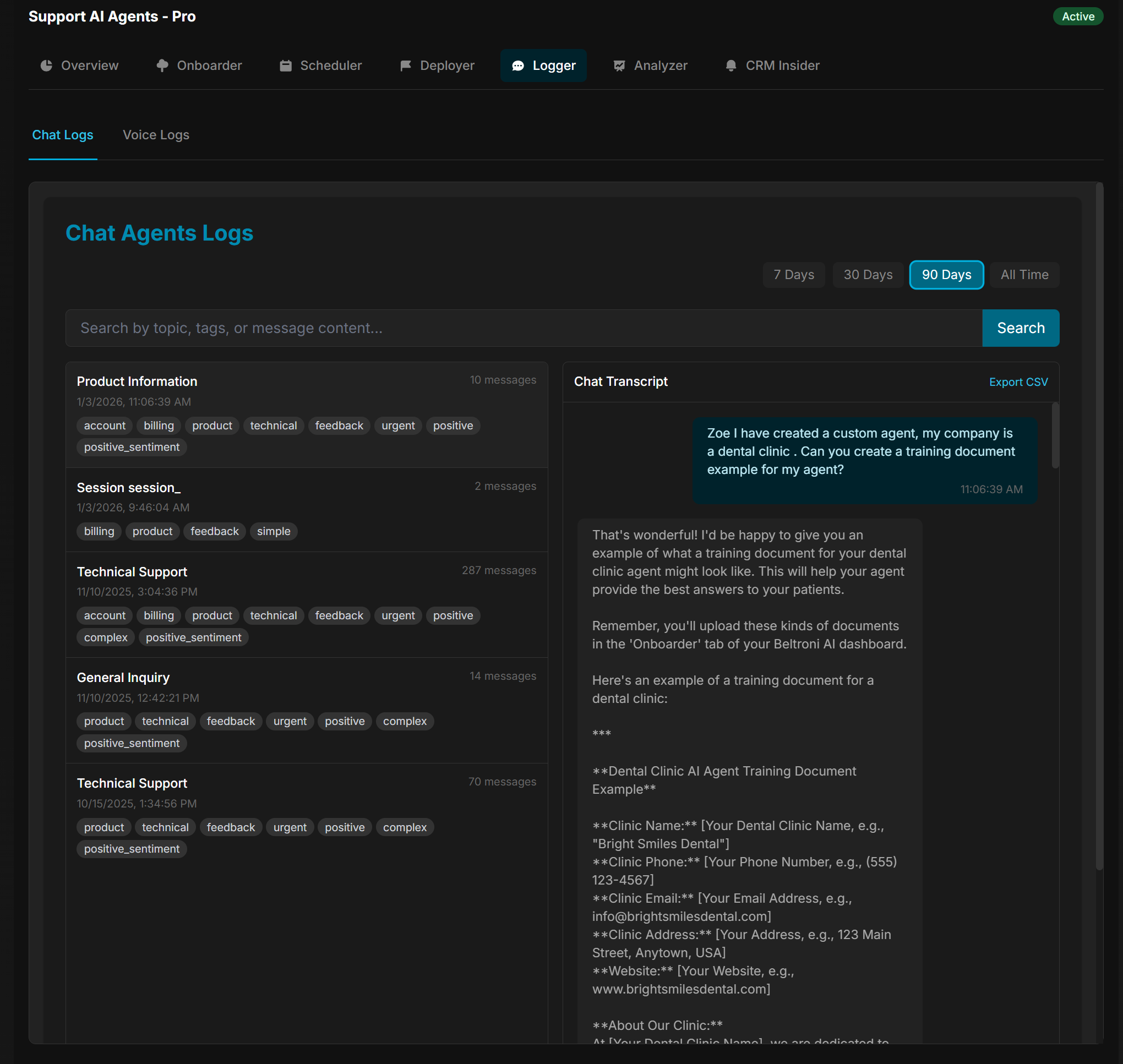
Task: Click the Active status badge
Action: [1078, 17]
